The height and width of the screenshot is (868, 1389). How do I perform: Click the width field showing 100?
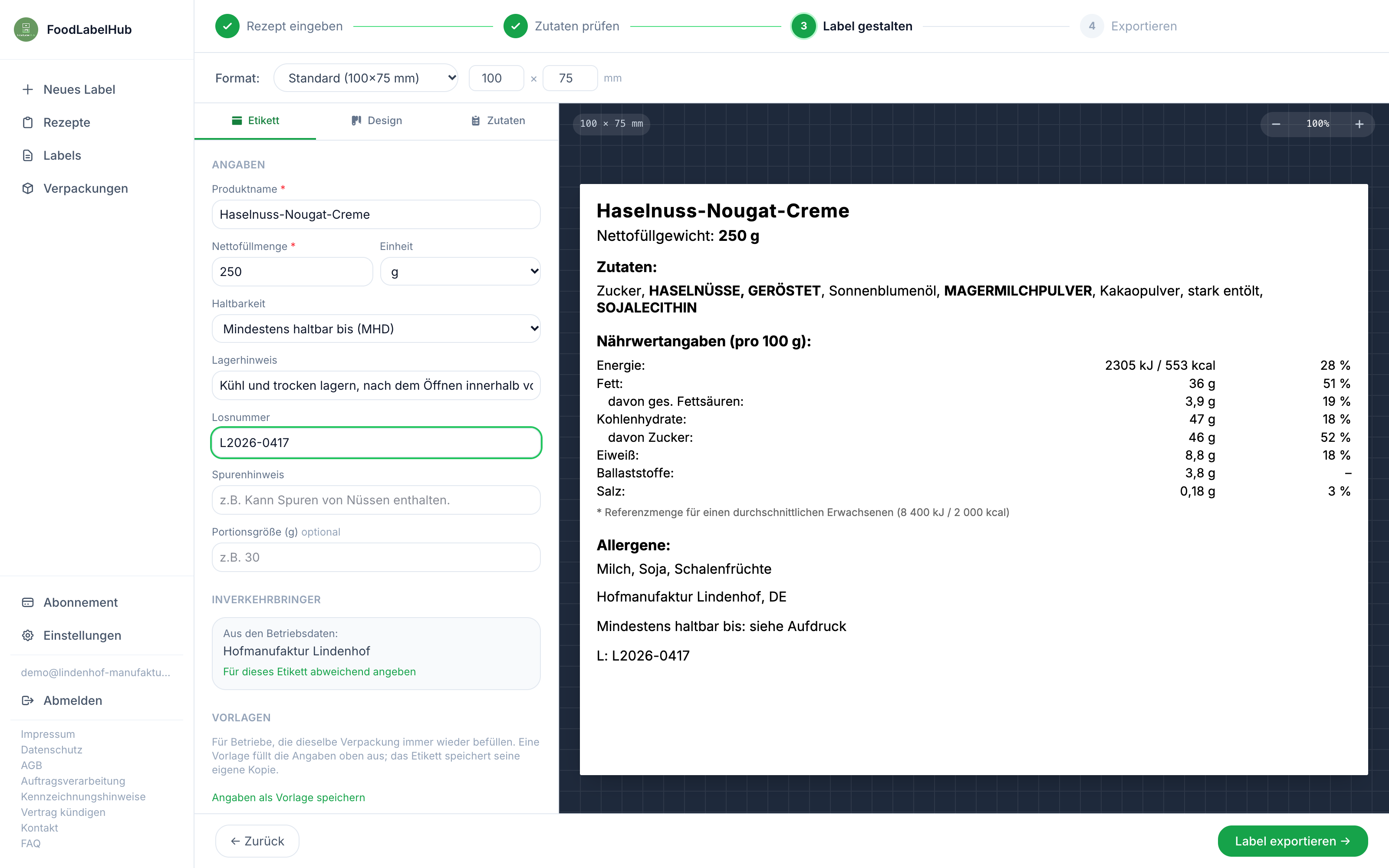click(x=496, y=78)
